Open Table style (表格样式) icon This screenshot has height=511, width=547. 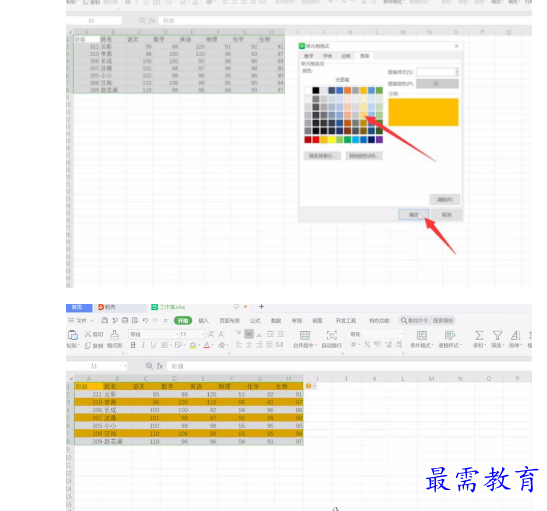click(x=450, y=336)
